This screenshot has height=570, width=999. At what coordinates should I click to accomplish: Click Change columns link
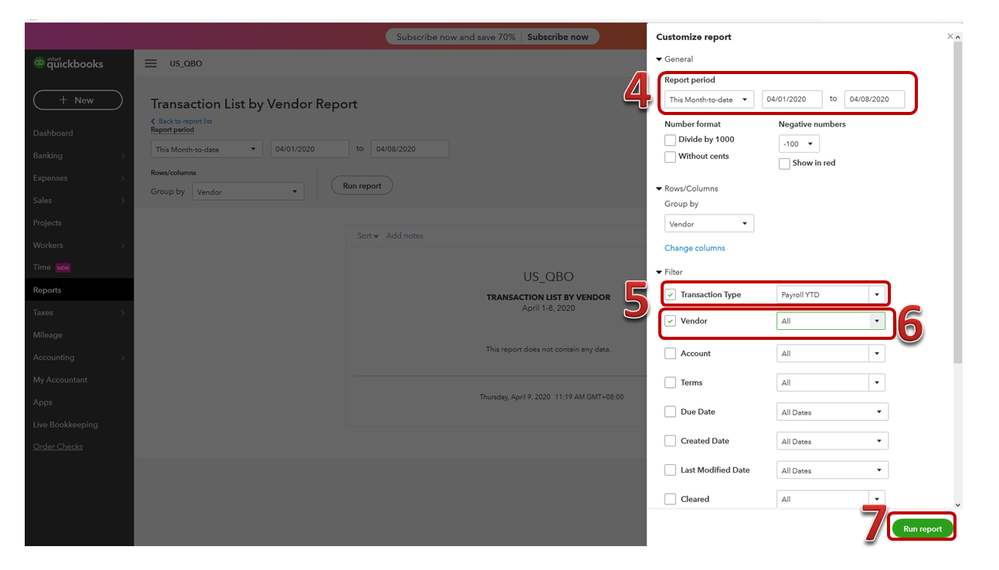coord(694,248)
